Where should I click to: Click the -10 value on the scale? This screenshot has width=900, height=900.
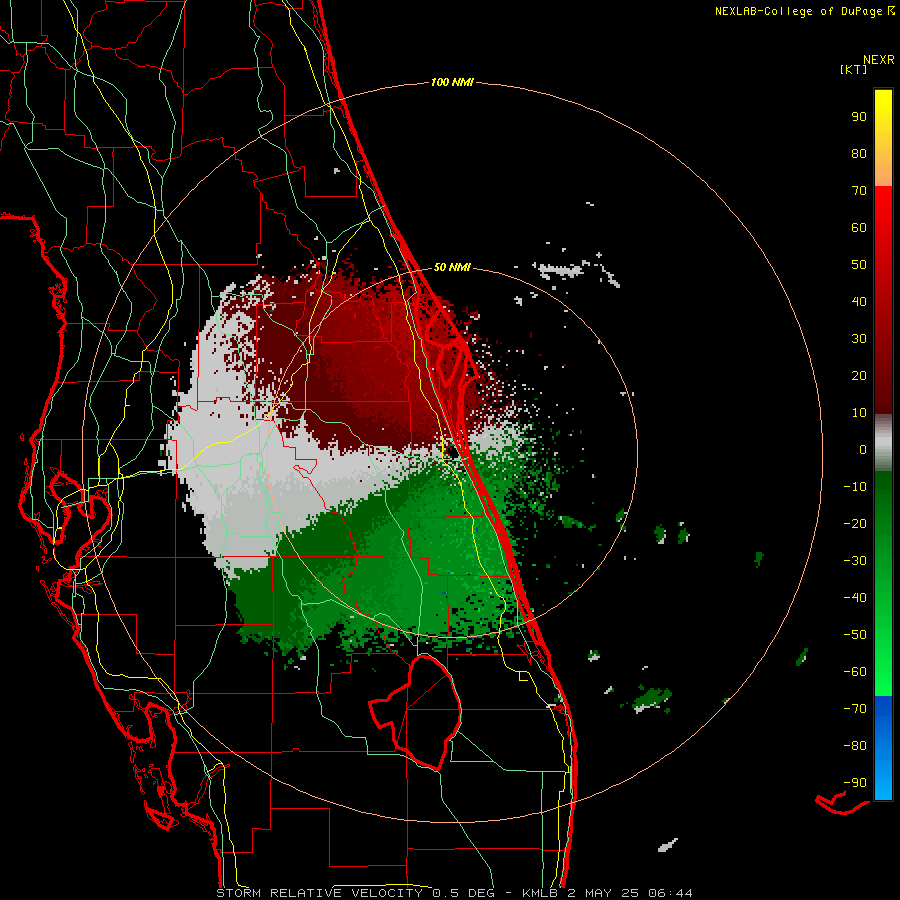(855, 487)
